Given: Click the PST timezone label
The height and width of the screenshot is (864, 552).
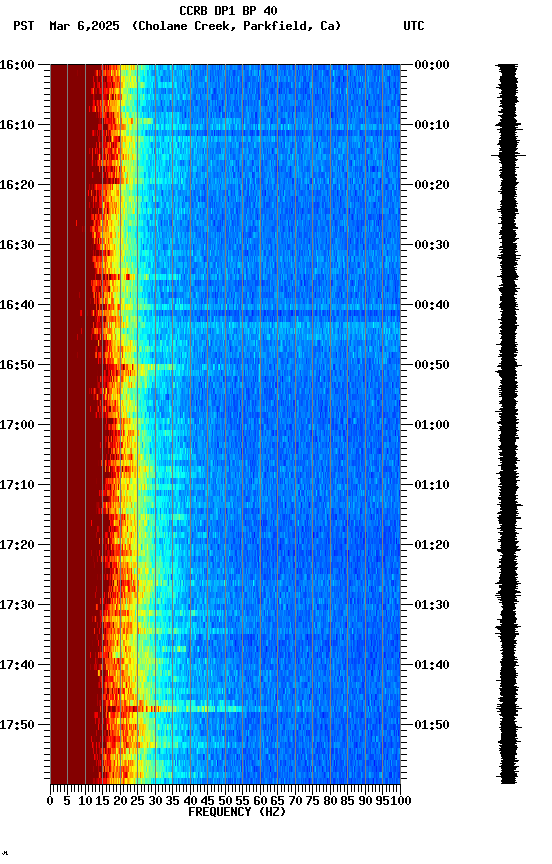Looking at the screenshot, I should tap(24, 26).
